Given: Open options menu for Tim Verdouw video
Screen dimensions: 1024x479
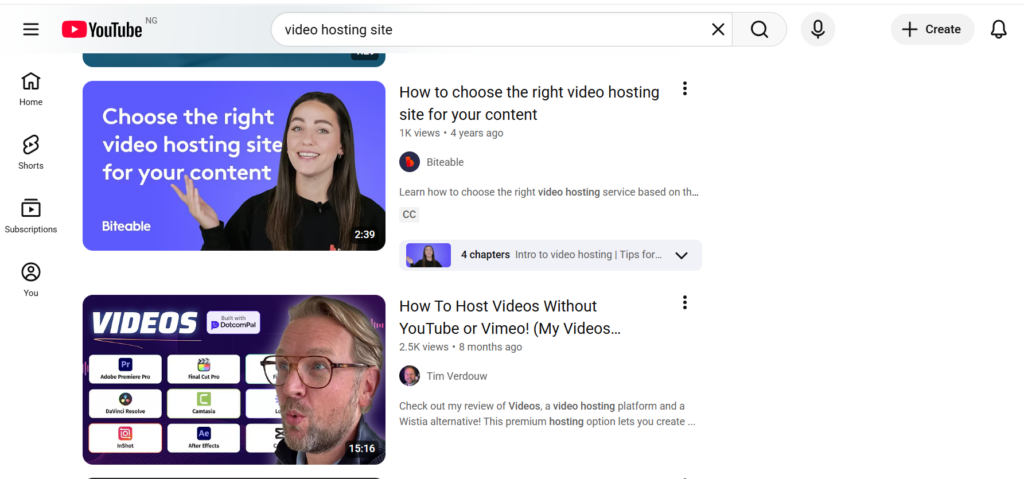Looking at the screenshot, I should tap(685, 303).
